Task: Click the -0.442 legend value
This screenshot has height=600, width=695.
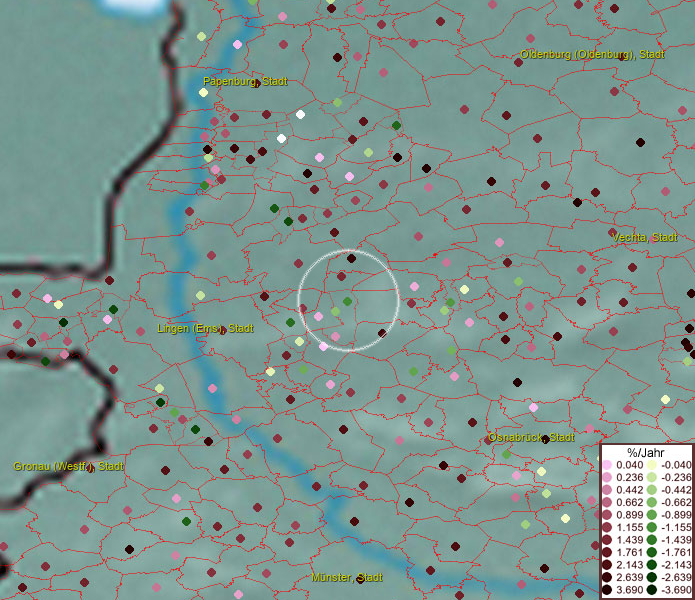Action: [676, 490]
